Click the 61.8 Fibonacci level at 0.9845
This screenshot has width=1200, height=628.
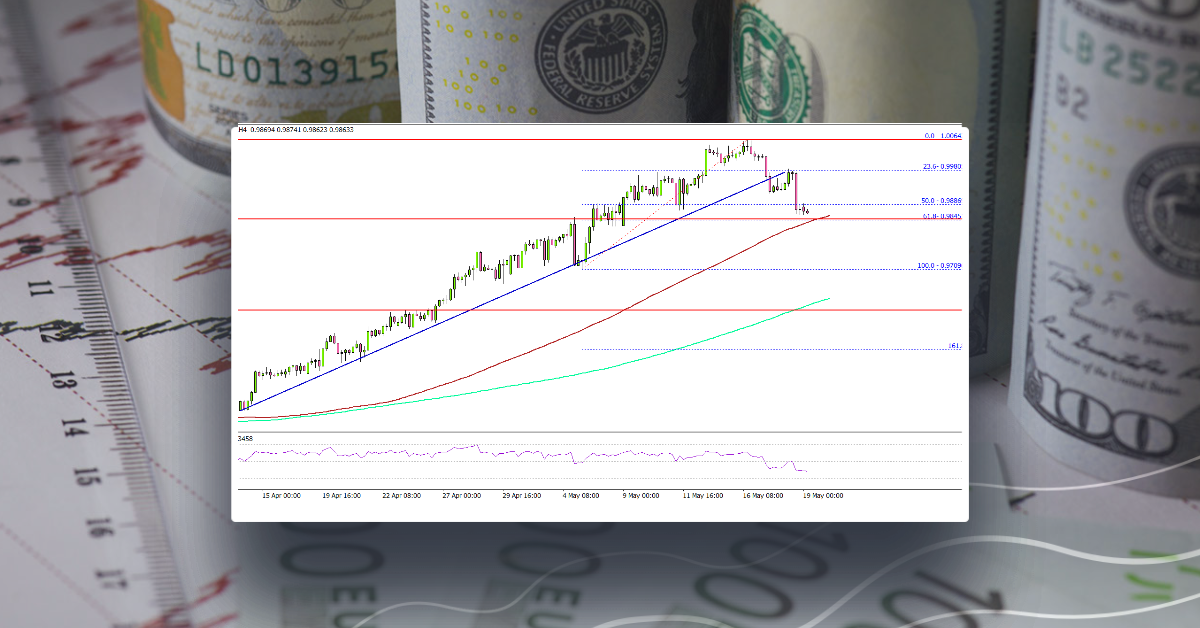click(940, 215)
